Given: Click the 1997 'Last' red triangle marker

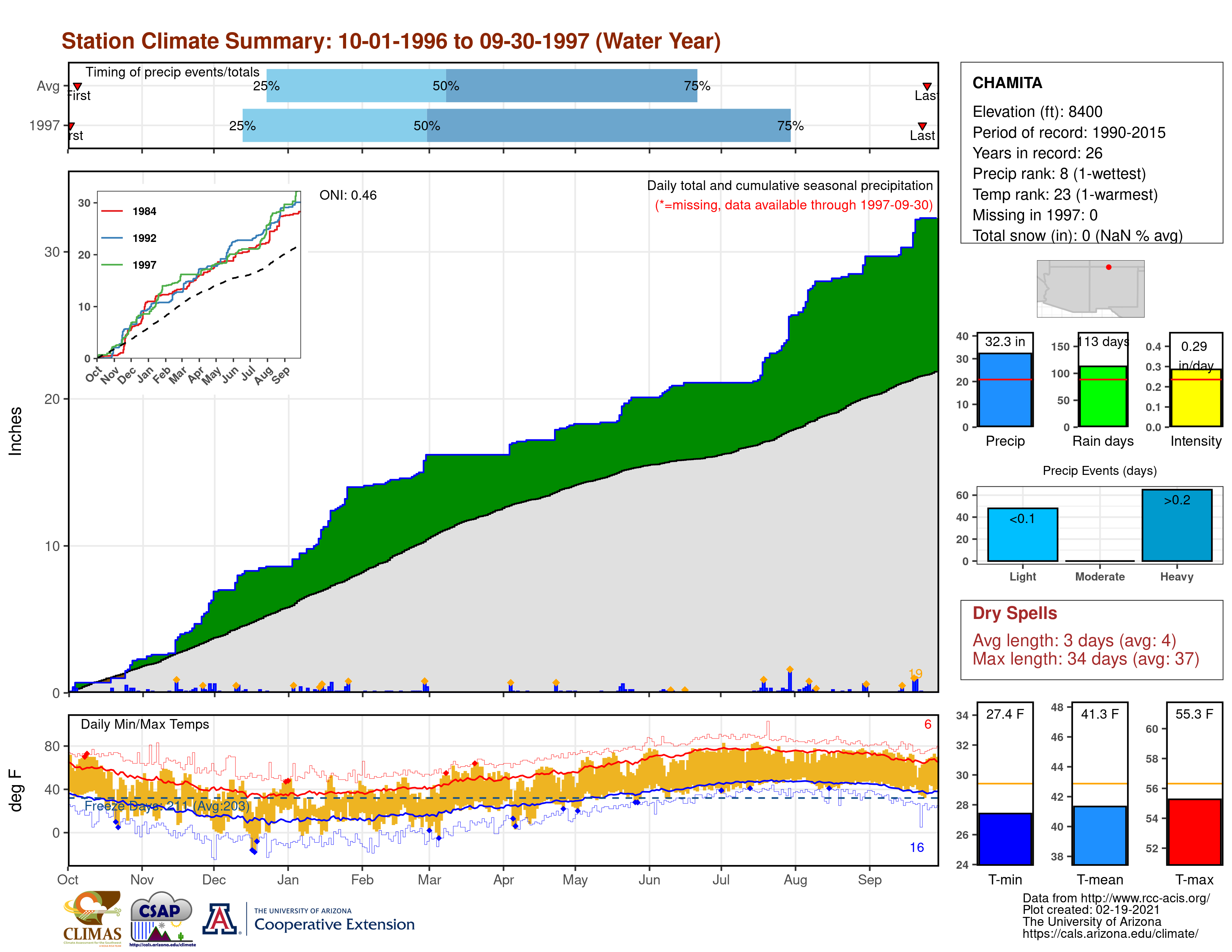Looking at the screenshot, I should (x=922, y=126).
